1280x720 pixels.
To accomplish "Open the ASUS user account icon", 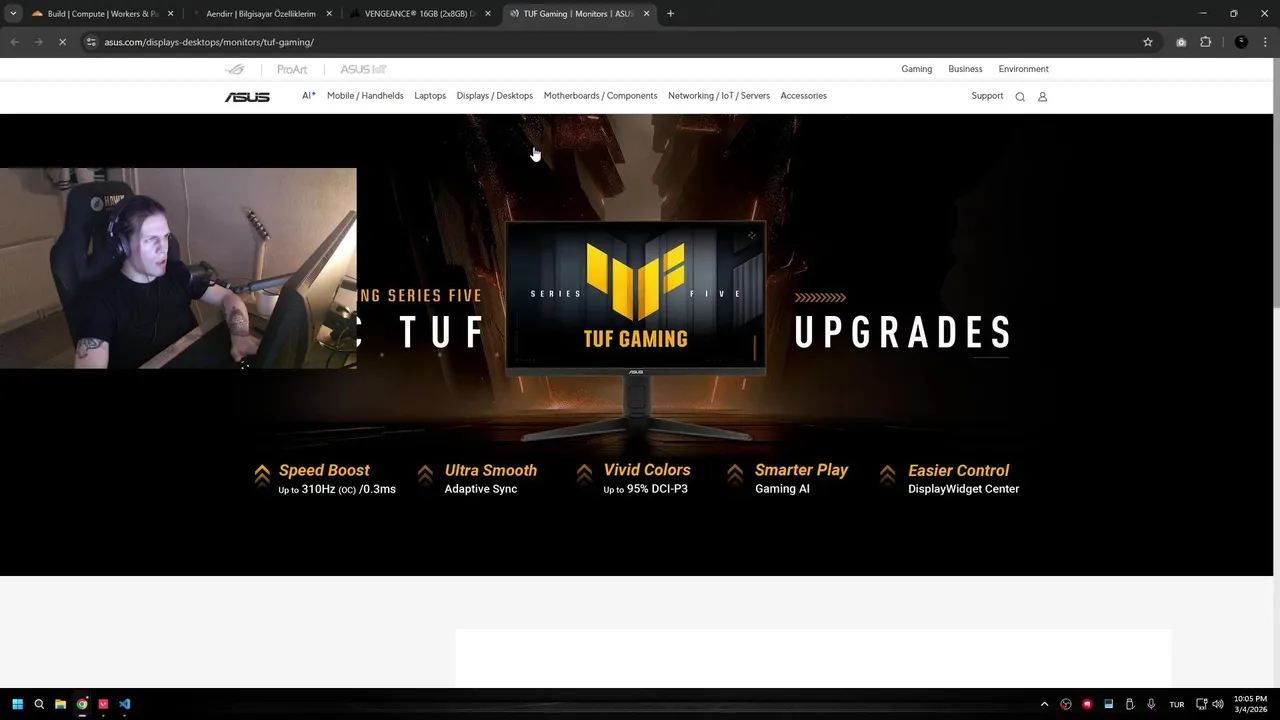I will (1042, 97).
